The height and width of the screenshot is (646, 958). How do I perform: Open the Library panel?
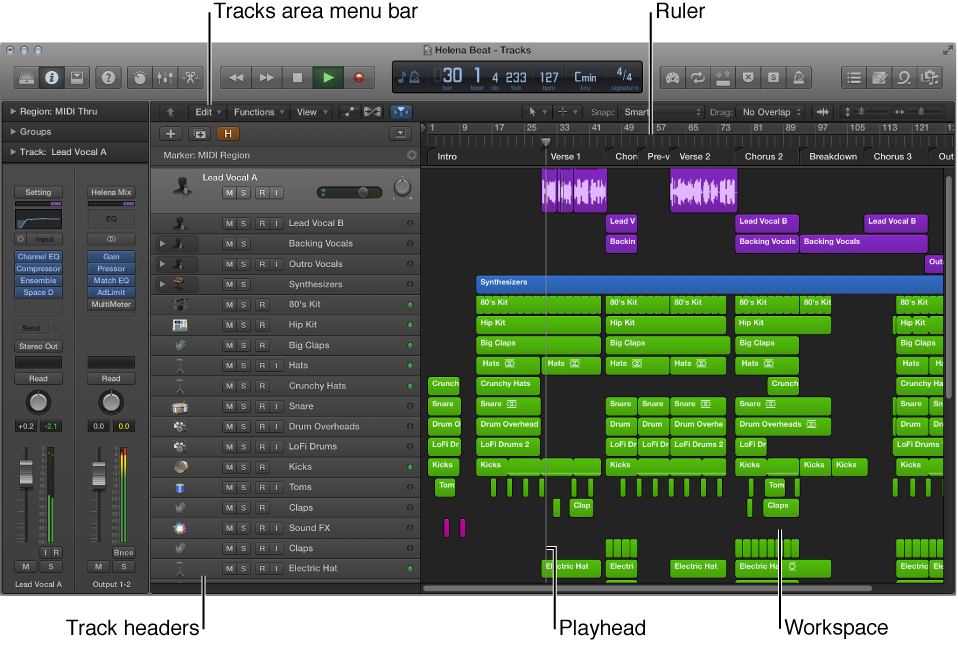(27, 77)
